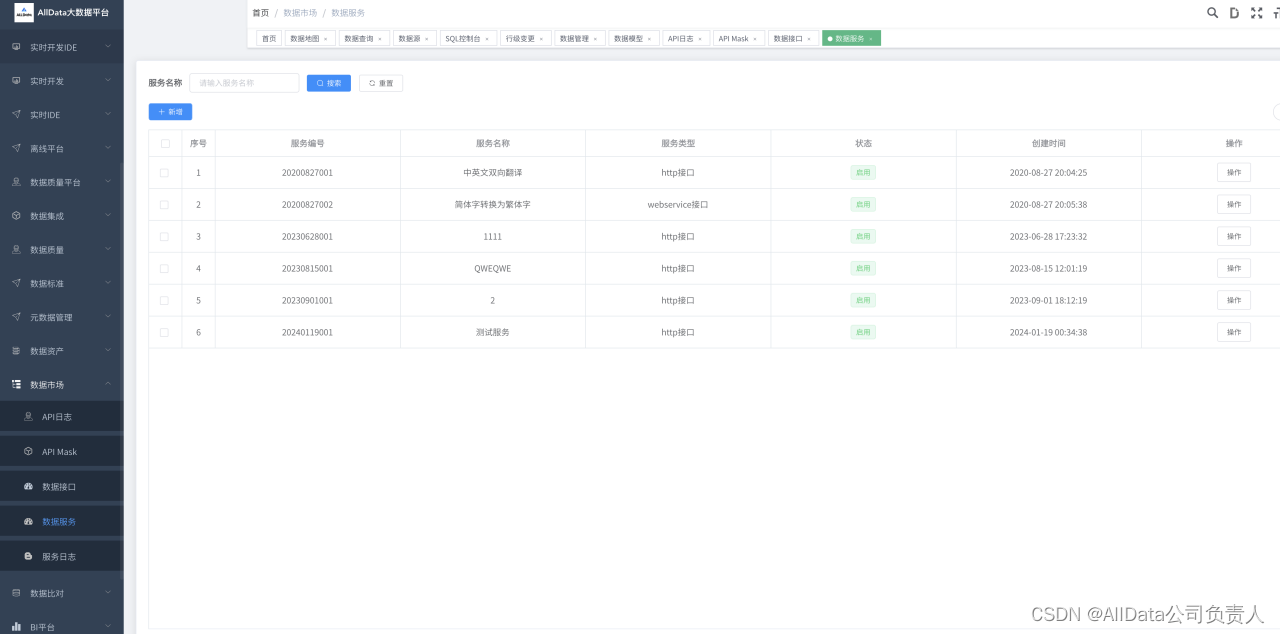The width and height of the screenshot is (1280, 634).
Task: Click the document icon in top header
Action: click(1234, 13)
